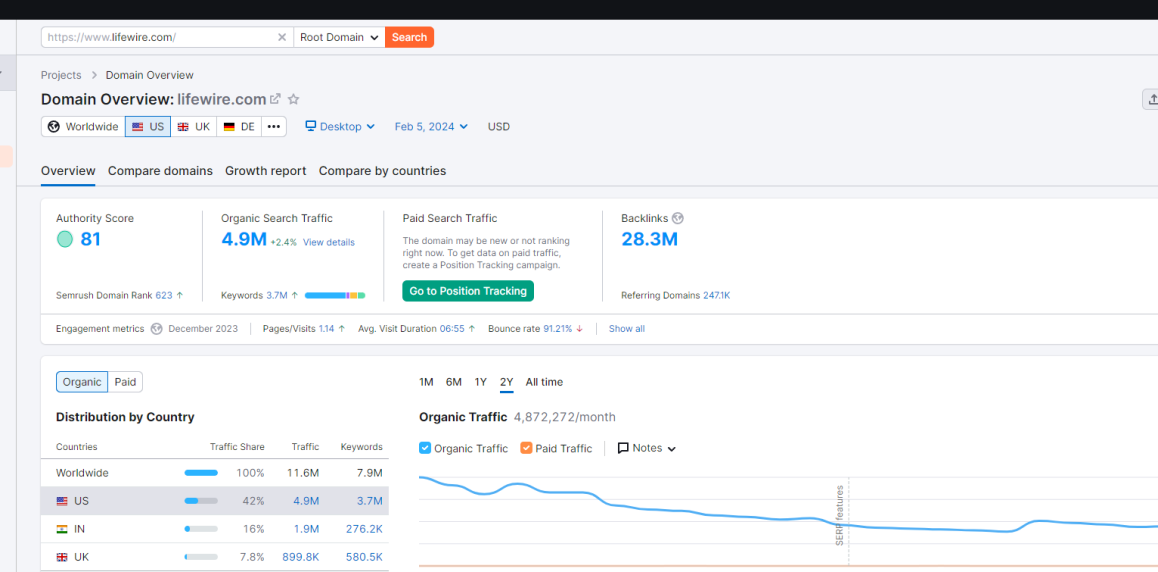Click the DE flag in database selector

(x=229, y=127)
